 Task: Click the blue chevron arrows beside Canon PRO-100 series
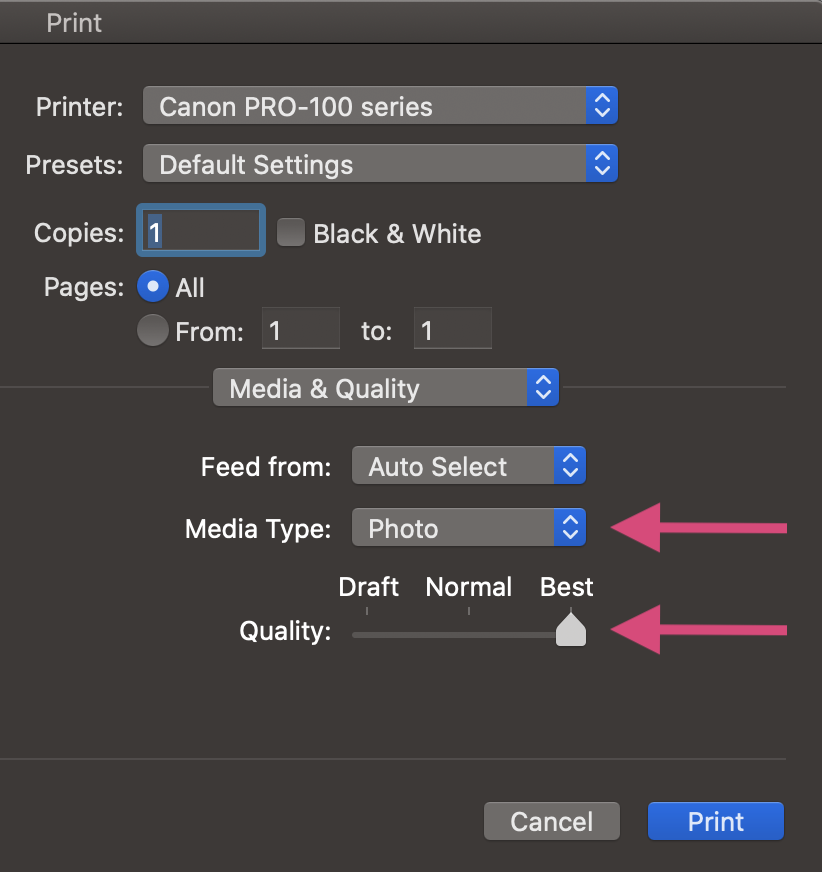[602, 105]
